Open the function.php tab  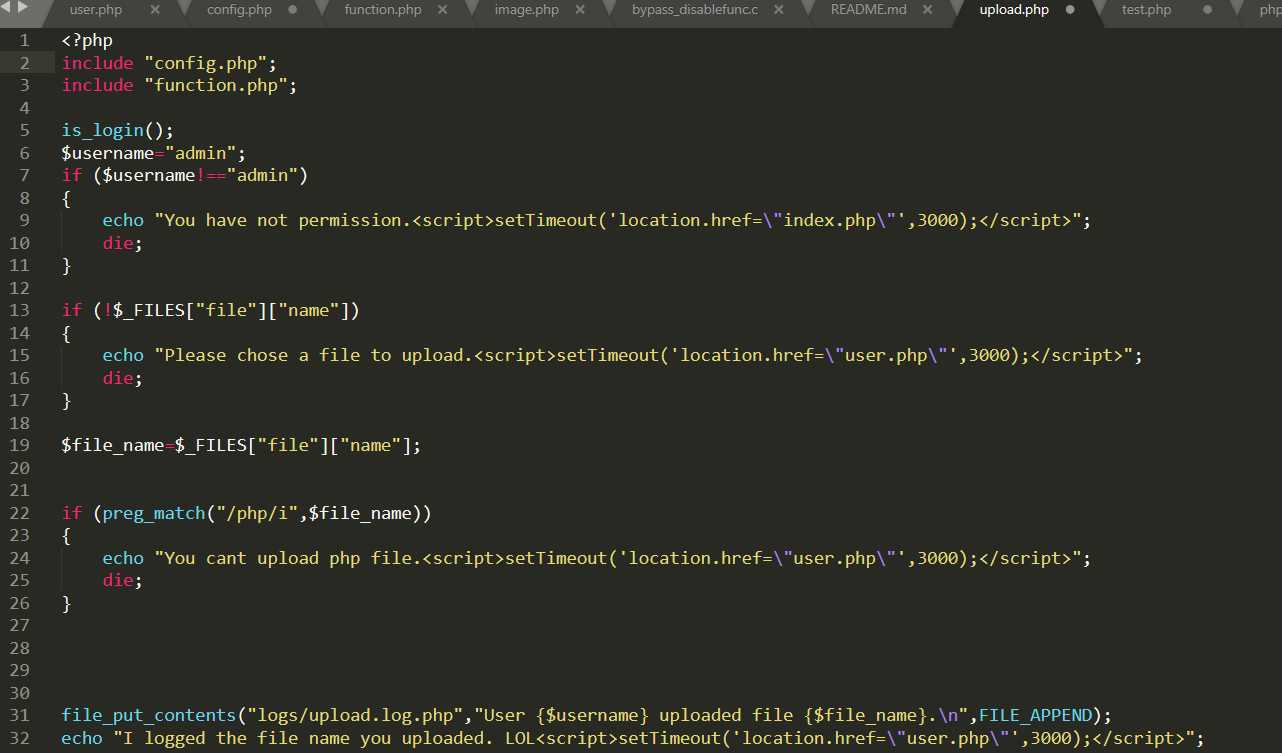[383, 10]
